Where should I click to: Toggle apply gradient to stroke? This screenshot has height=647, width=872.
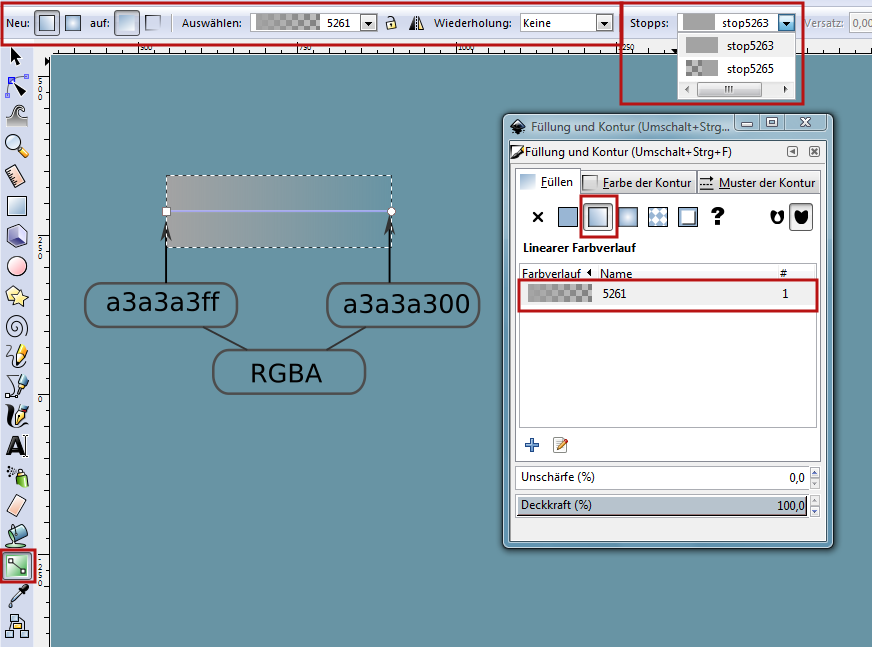pyautogui.click(x=153, y=22)
